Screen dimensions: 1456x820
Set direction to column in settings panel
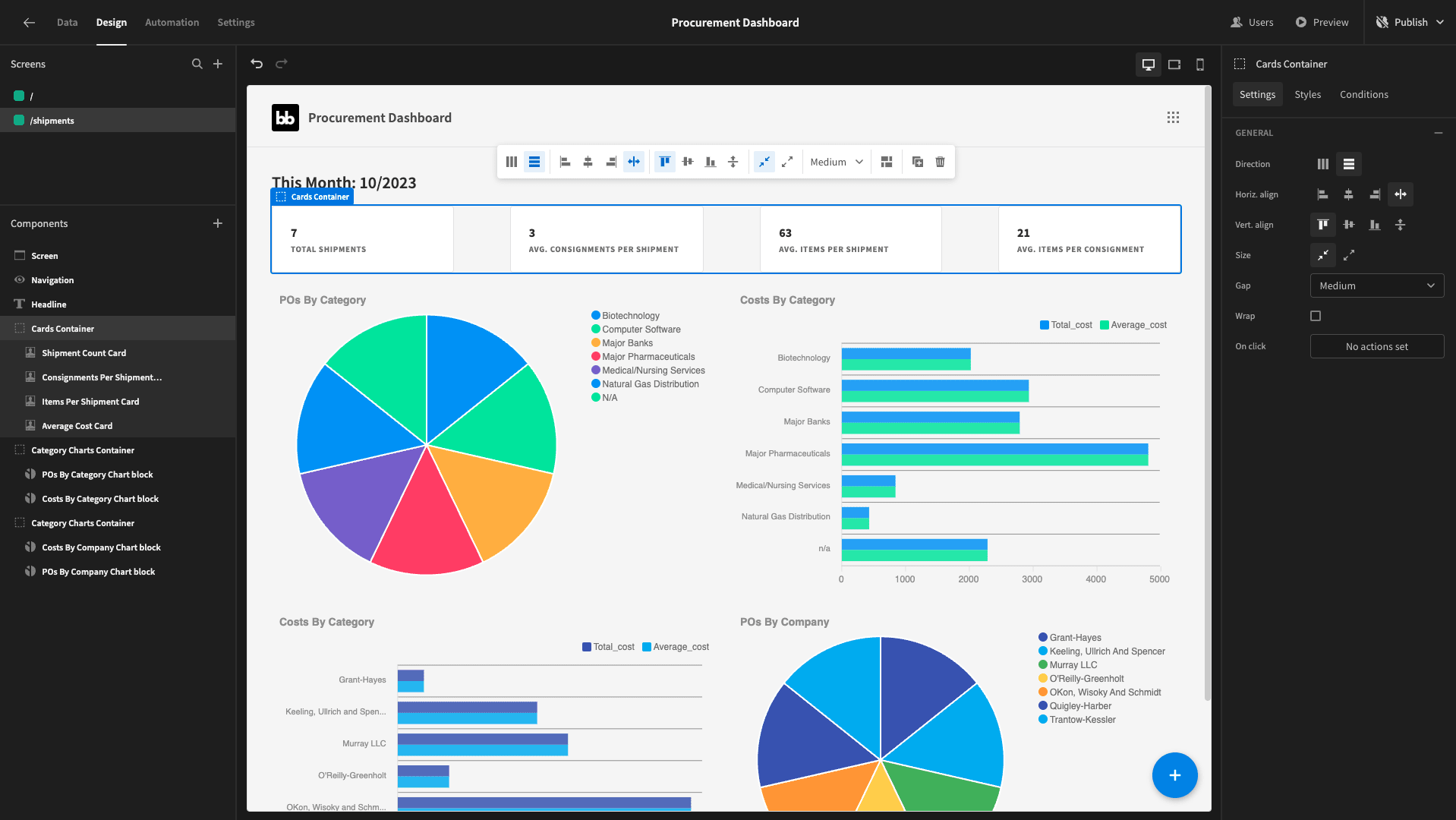click(1323, 164)
